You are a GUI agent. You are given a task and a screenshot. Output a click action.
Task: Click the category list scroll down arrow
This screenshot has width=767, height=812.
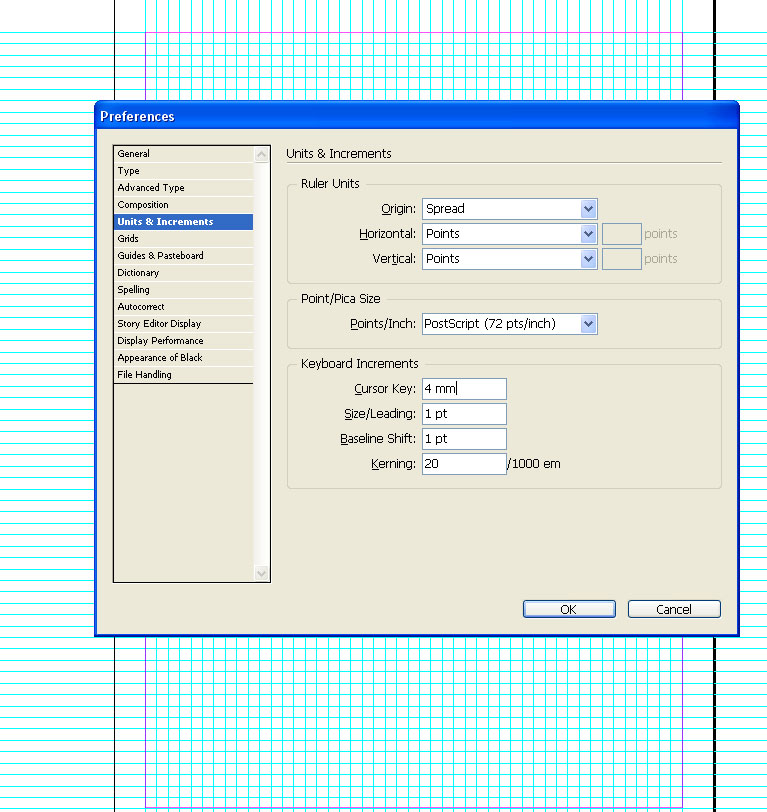click(262, 573)
